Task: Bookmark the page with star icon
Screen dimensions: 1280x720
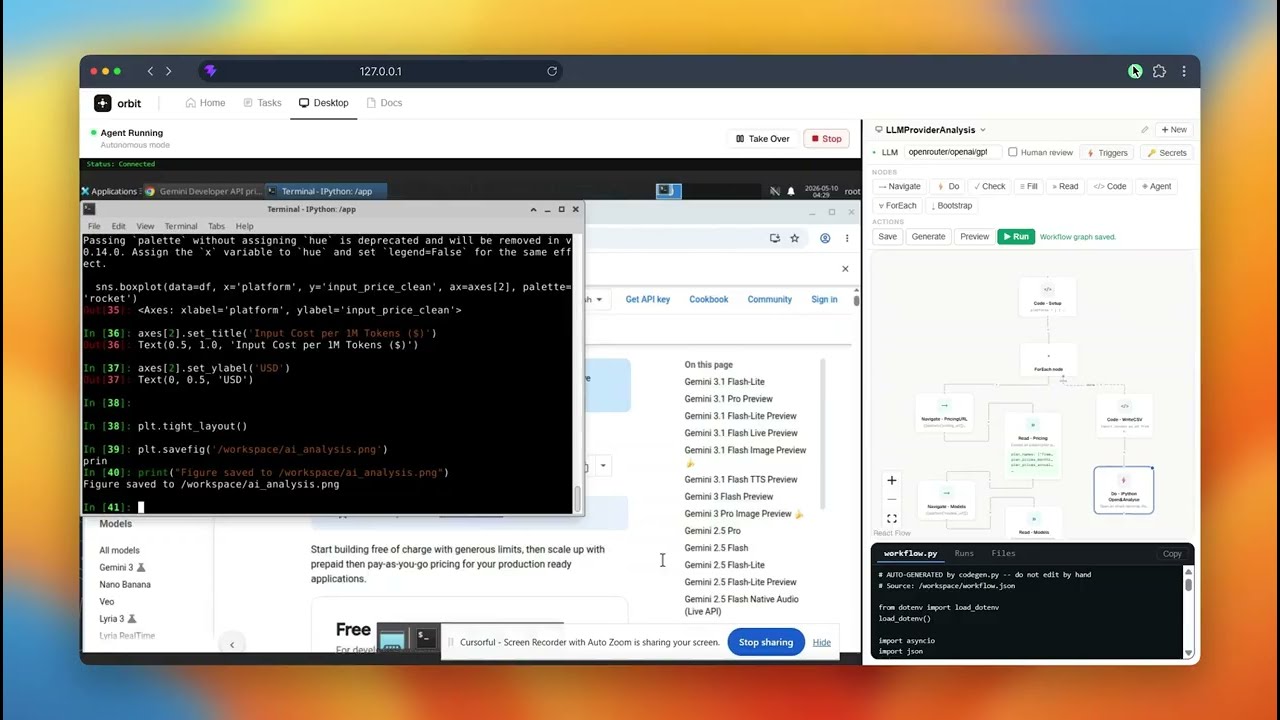Action: click(794, 238)
